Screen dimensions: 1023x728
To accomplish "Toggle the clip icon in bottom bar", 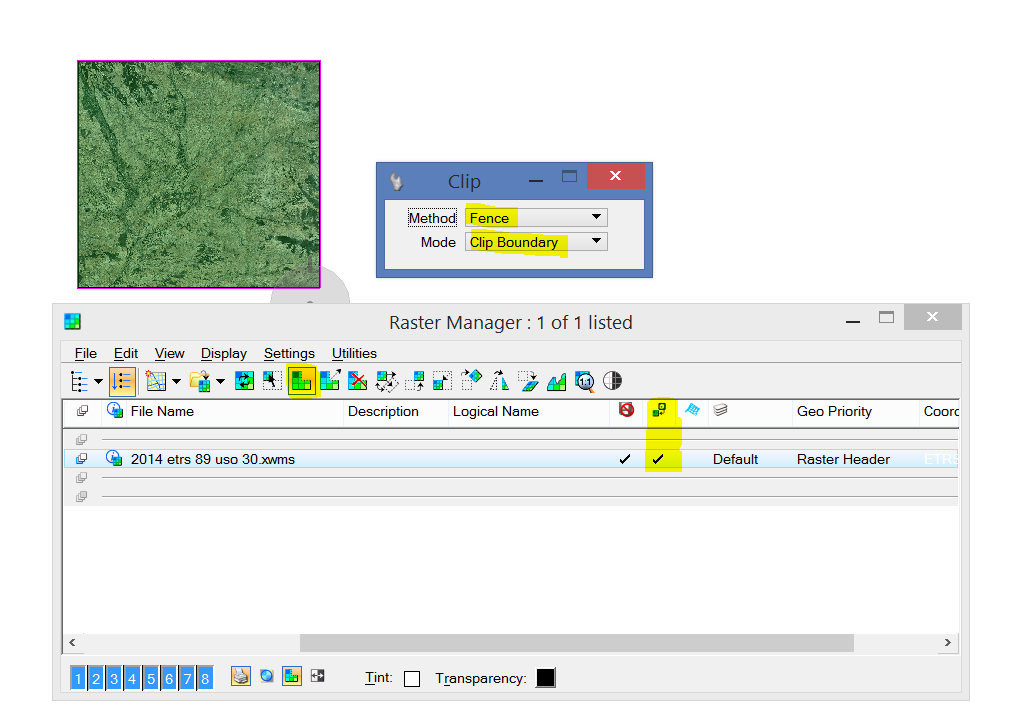I will point(292,676).
